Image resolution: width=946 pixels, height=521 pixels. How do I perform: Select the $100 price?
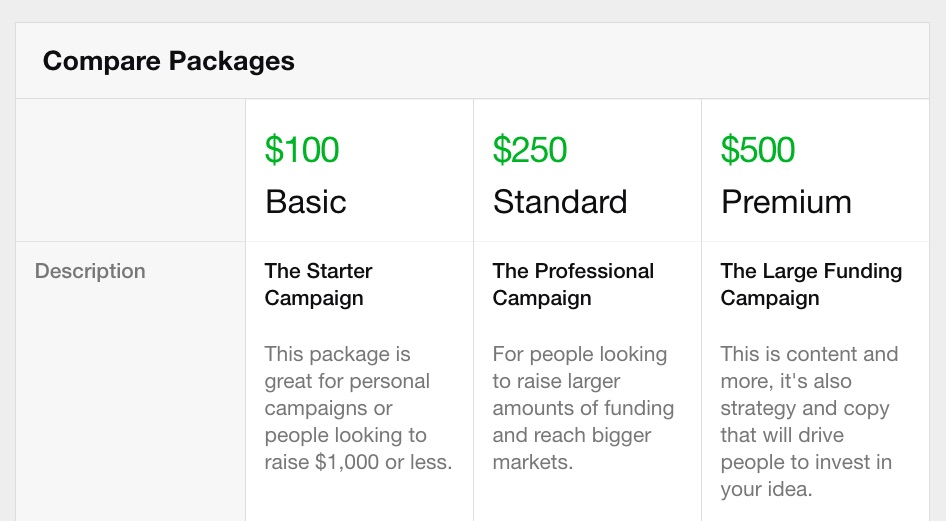302,150
